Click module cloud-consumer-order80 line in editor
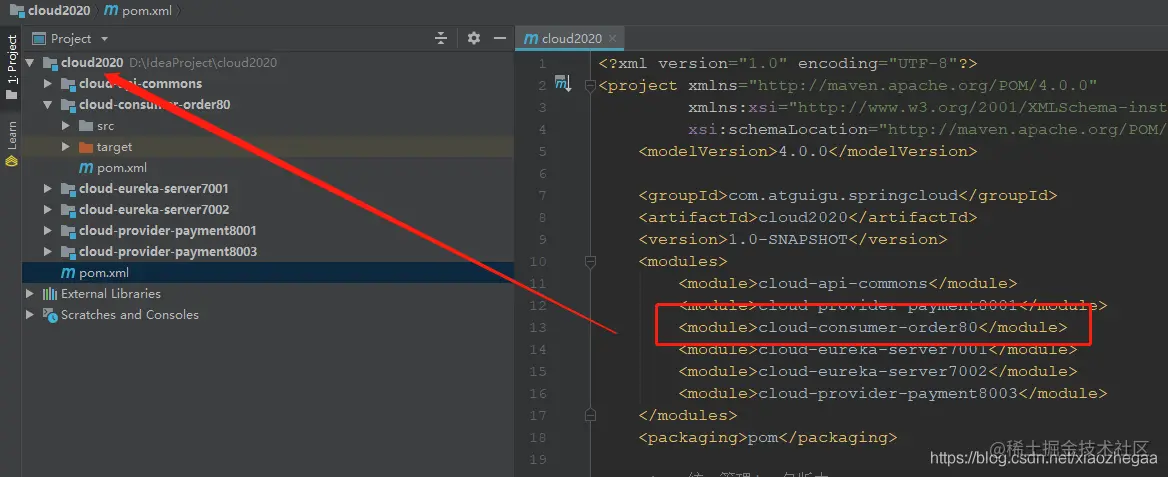Image resolution: width=1168 pixels, height=477 pixels. coord(872,327)
